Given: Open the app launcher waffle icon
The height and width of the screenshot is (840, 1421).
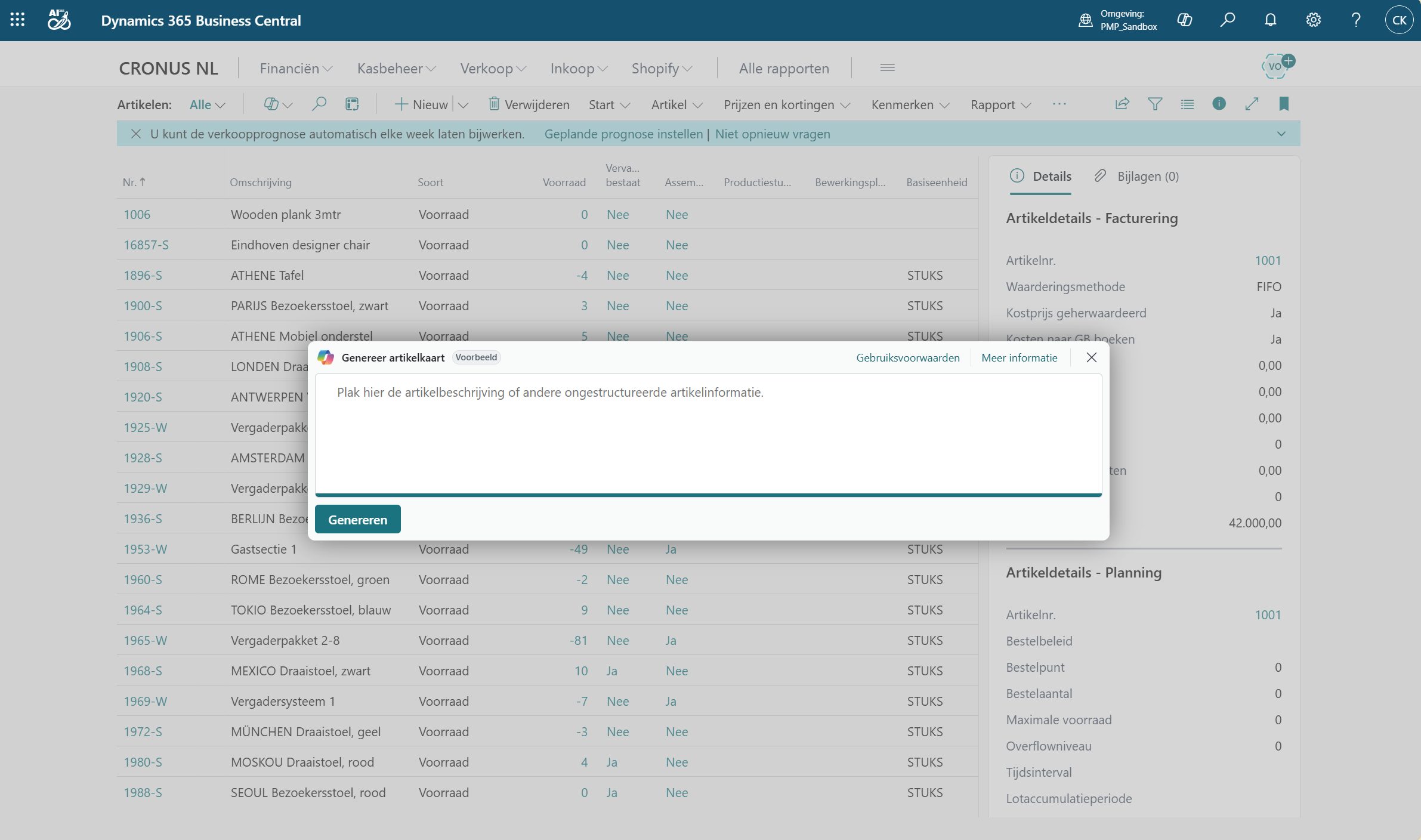Looking at the screenshot, I should click(17, 20).
